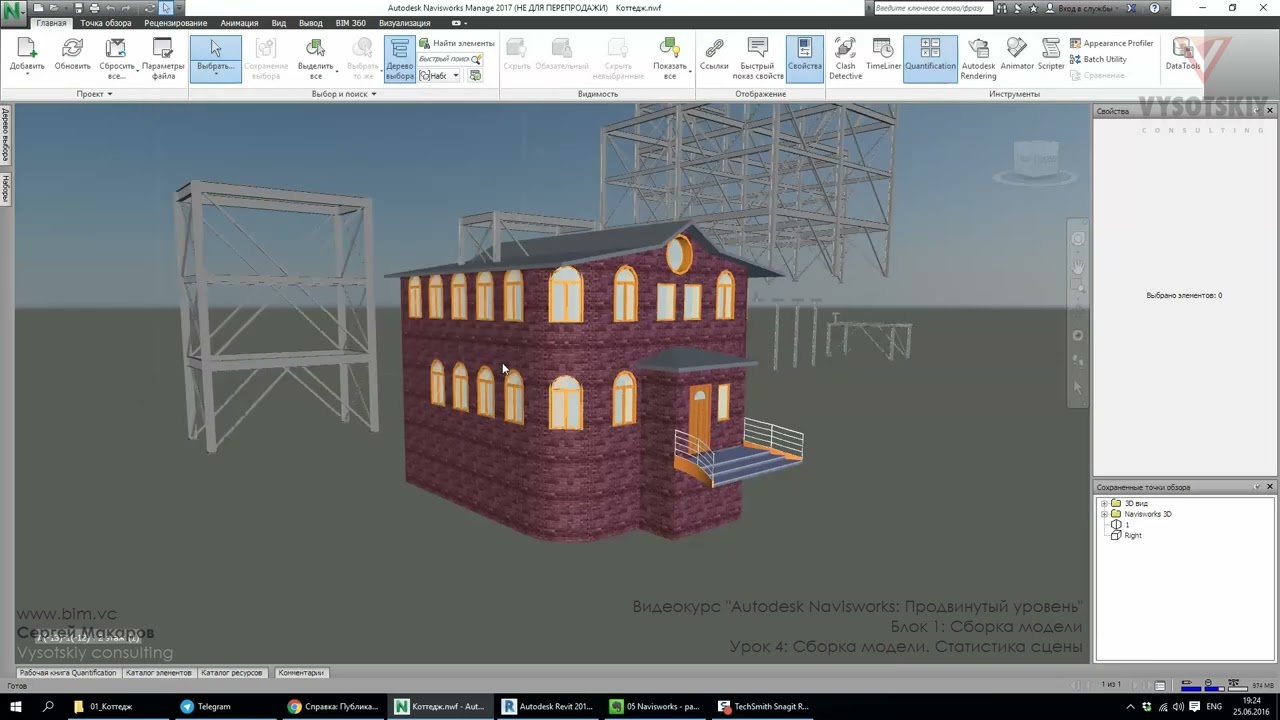Viewport: 1280px width, 720px height.
Task: Activate the Выбрать selection tool
Action: tap(216, 58)
